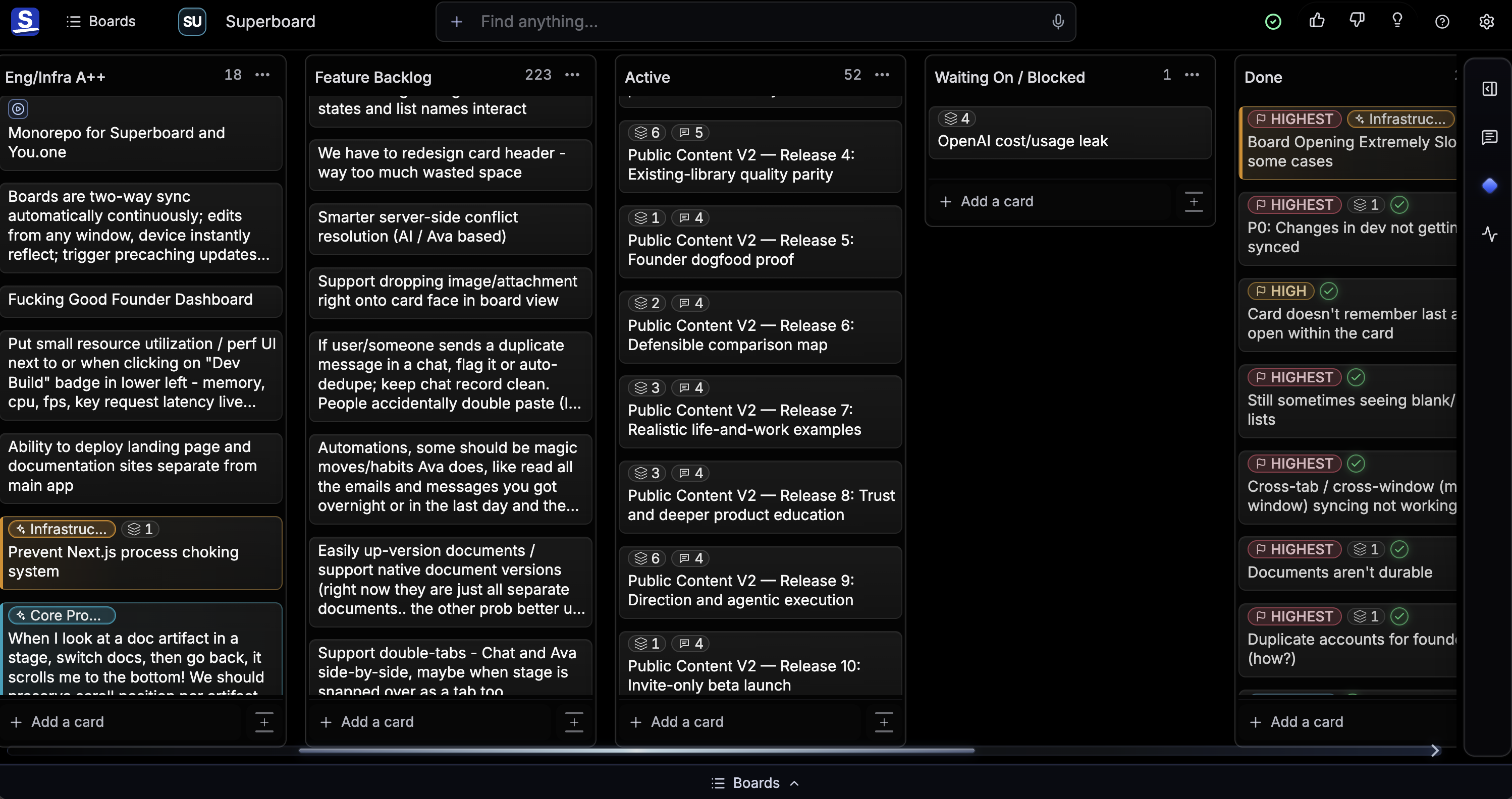This screenshot has height=799, width=1512.
Task: Click insert card icon in Eng/Infra A++ footer
Action: point(264,722)
